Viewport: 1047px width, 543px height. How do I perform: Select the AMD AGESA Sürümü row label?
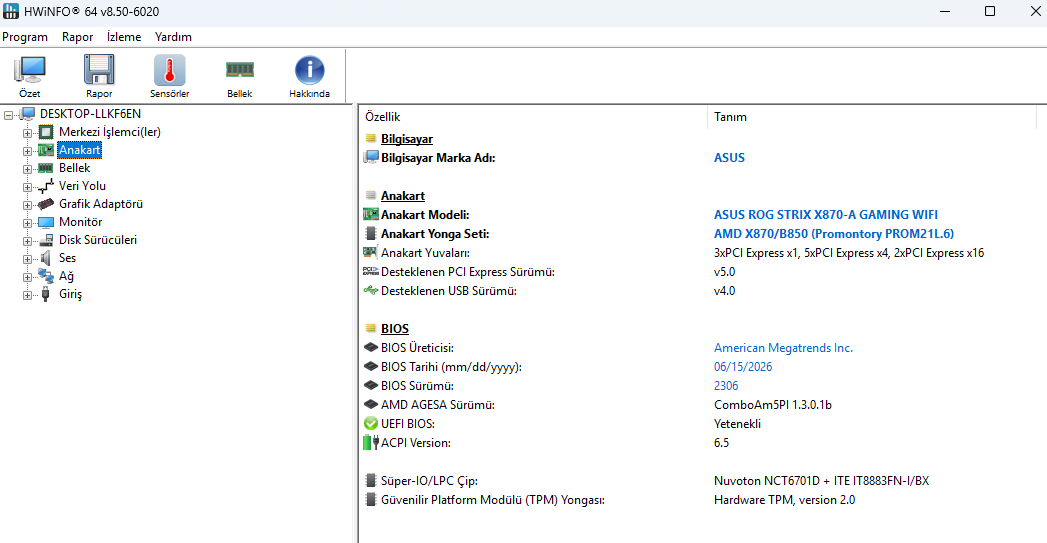(x=437, y=405)
